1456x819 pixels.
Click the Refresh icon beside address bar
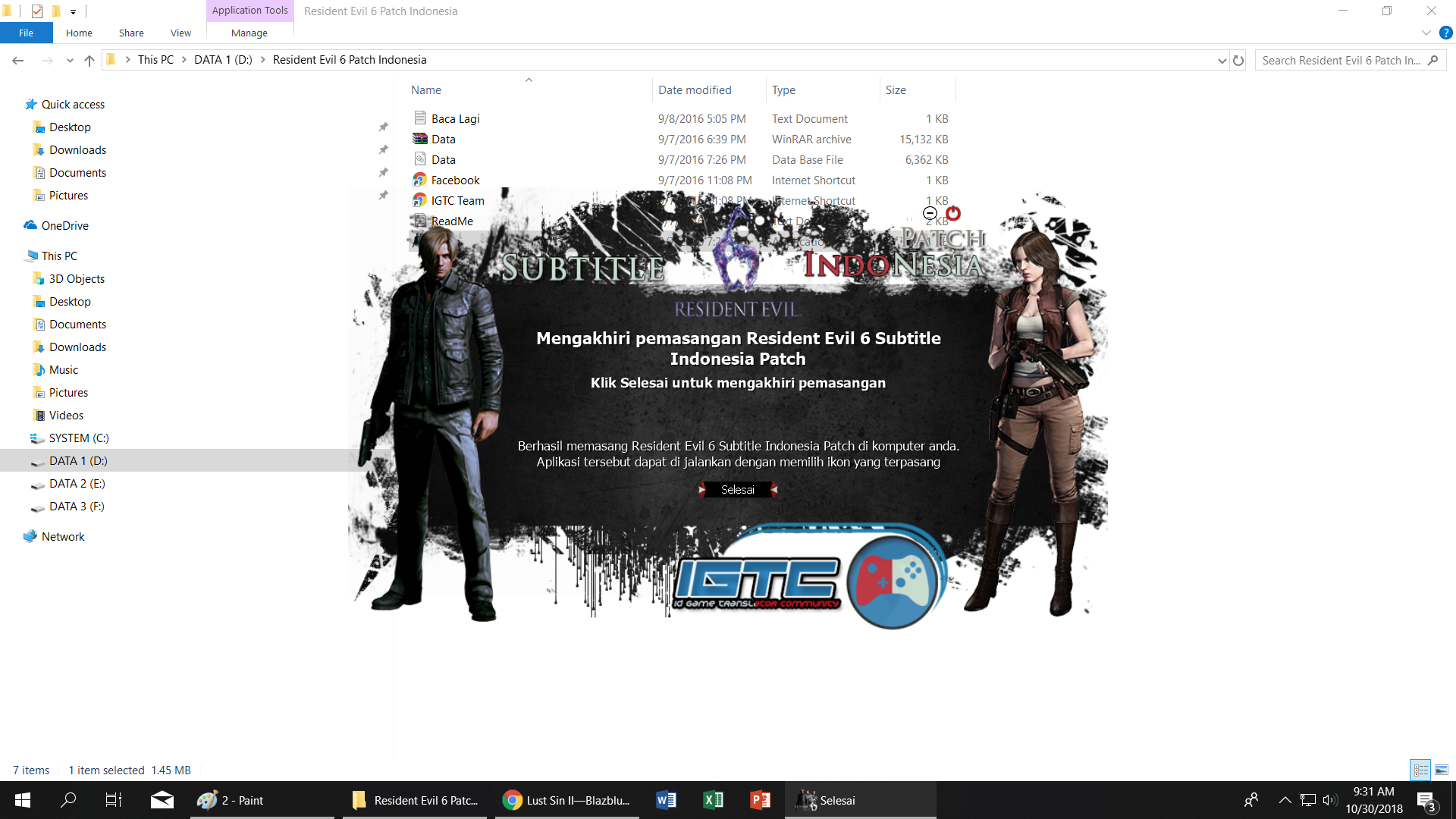(1238, 61)
